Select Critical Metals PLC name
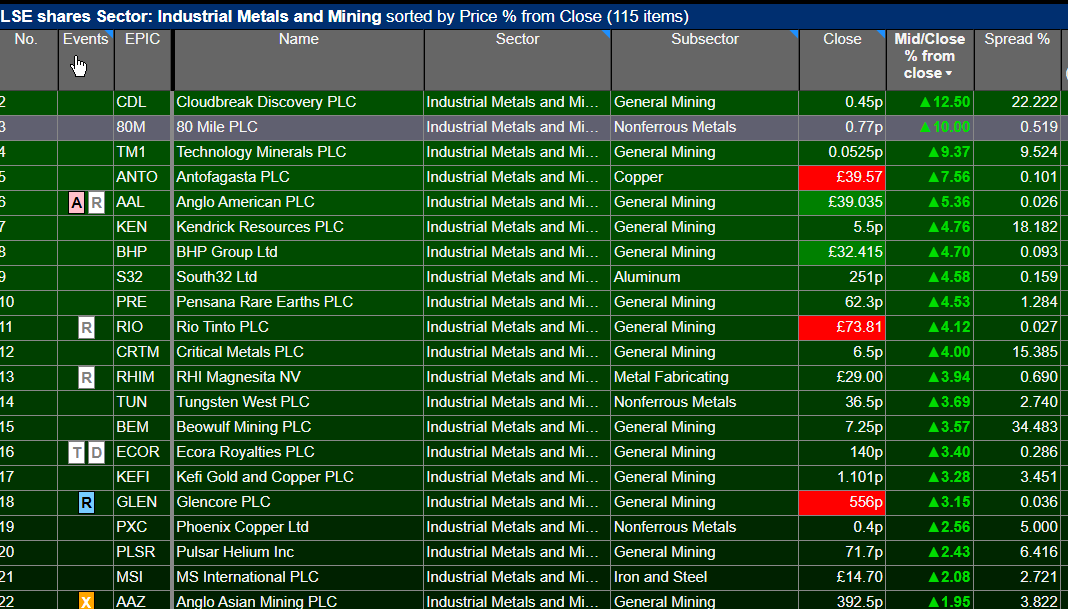The width and height of the screenshot is (1068, 609). [x=240, y=352]
